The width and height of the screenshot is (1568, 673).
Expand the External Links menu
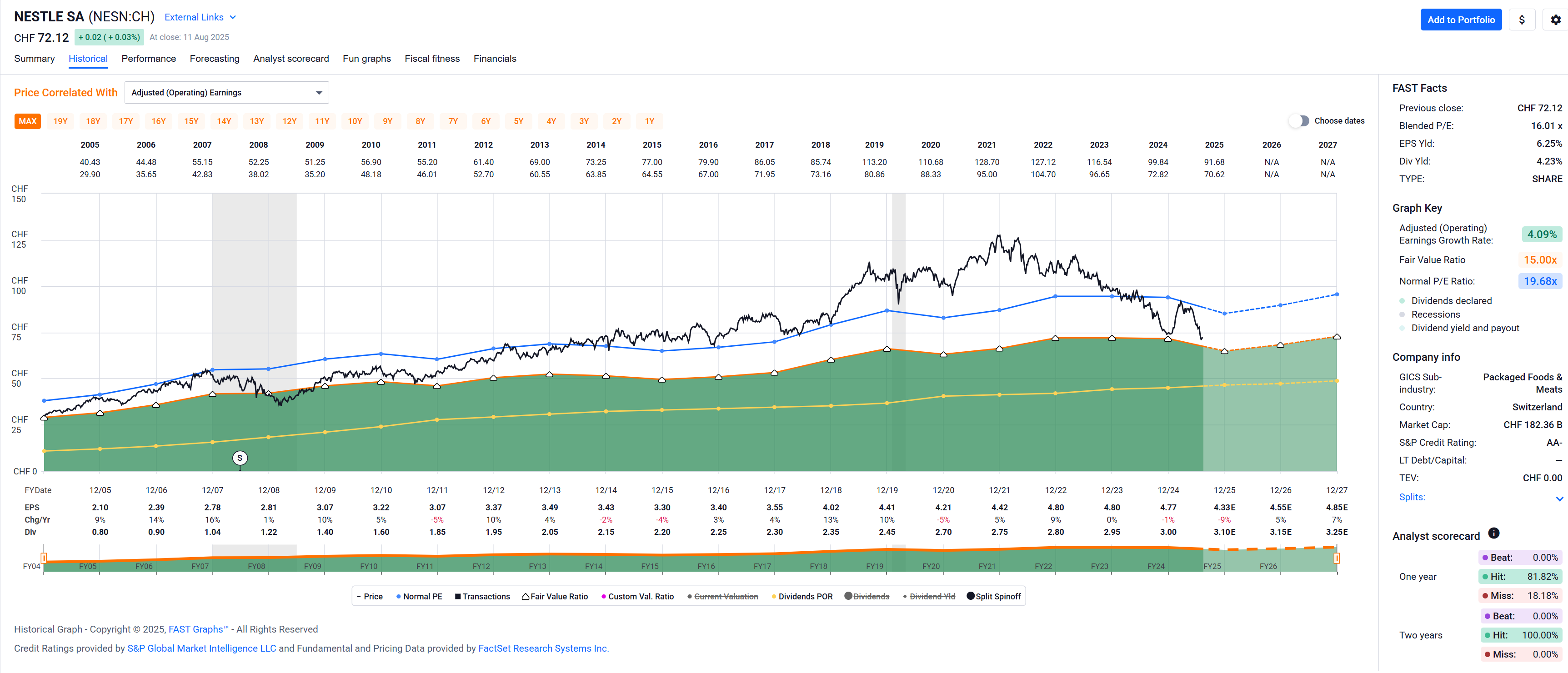200,18
